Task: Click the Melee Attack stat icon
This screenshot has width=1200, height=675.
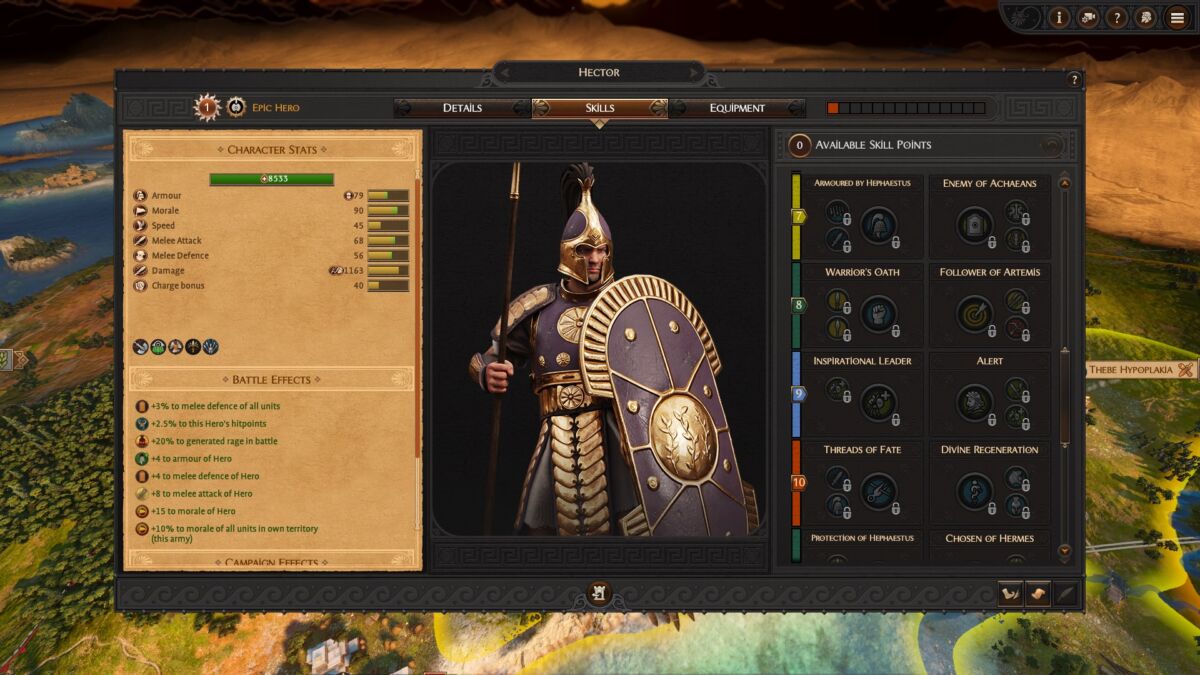Action: (x=140, y=241)
